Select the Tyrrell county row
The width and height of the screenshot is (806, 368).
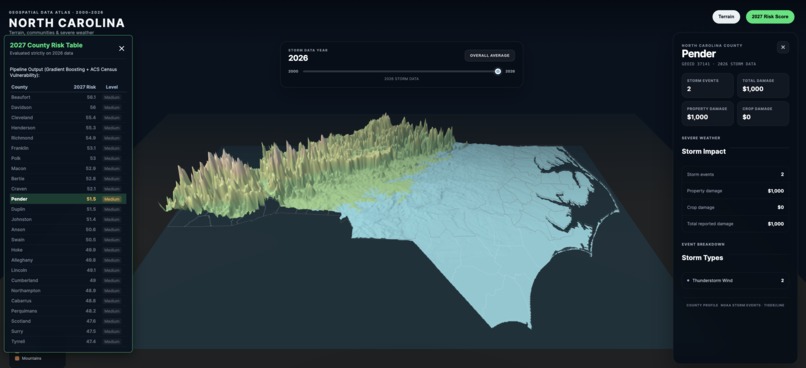68,341
